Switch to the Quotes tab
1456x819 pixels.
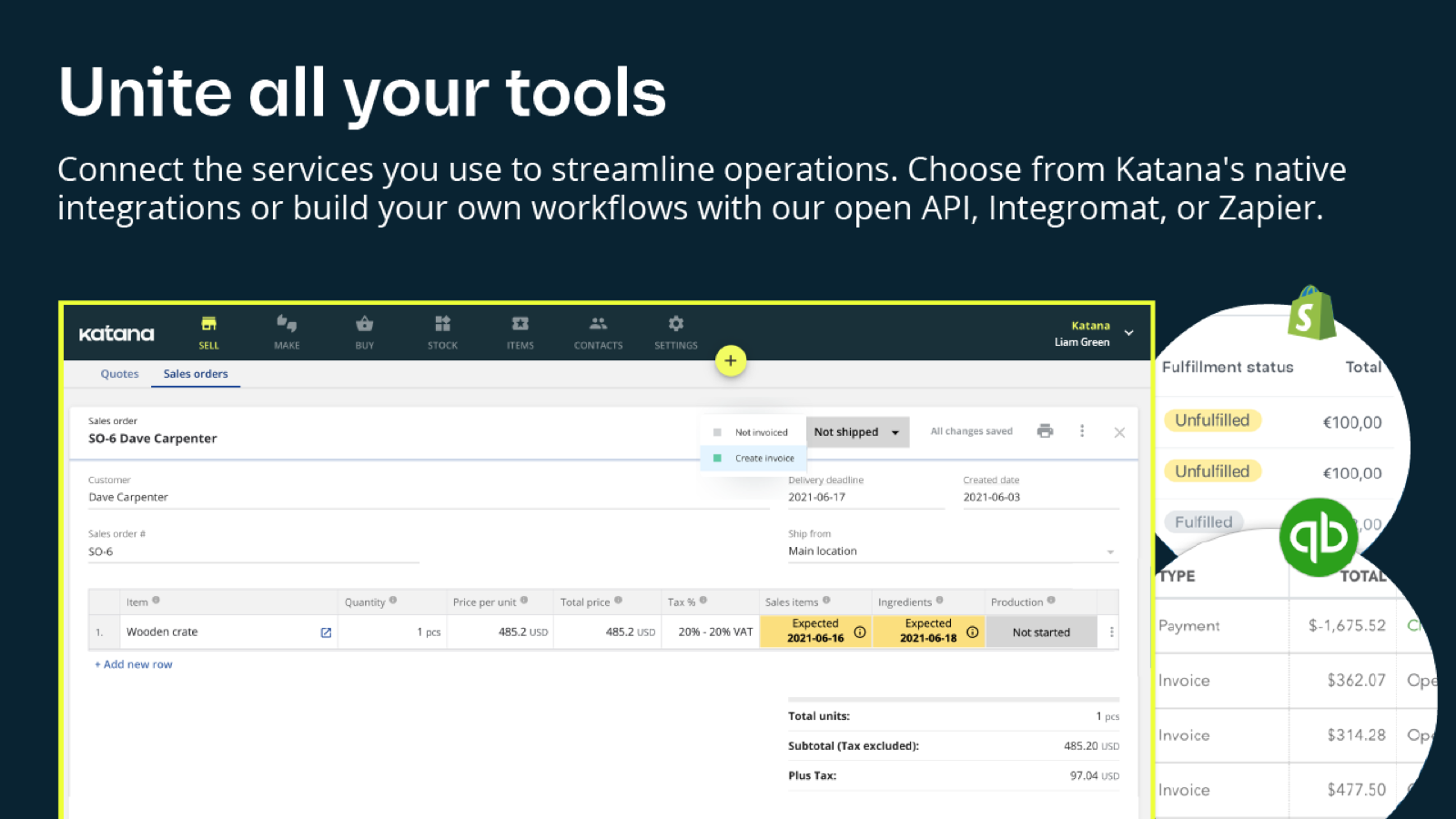coord(119,374)
